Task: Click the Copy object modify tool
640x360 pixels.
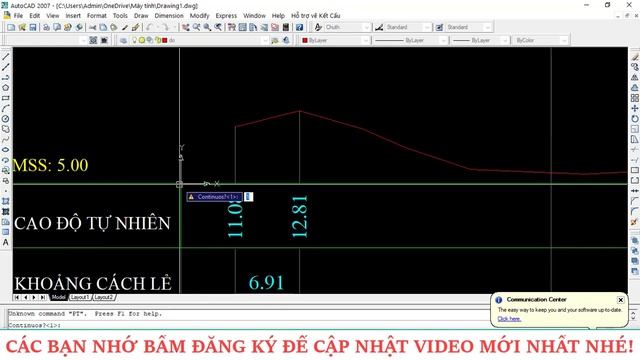Action: coord(634,67)
